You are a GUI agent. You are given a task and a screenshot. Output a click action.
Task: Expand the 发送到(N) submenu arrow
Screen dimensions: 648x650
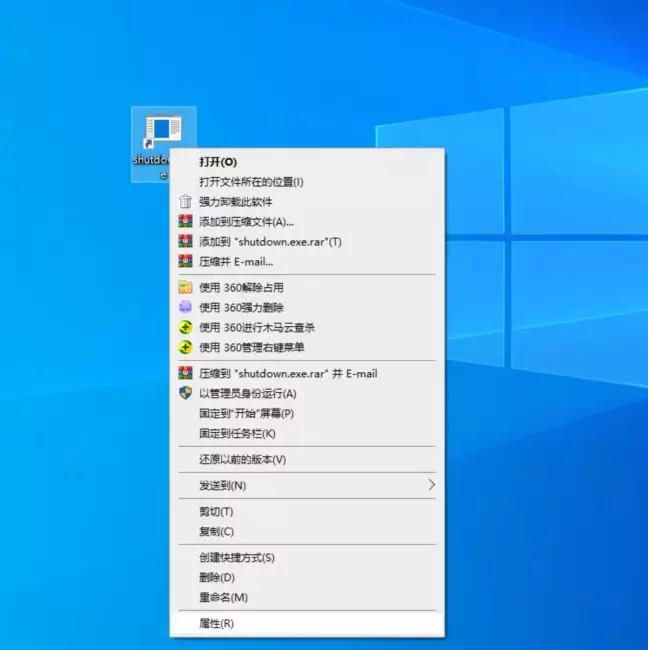(x=431, y=485)
